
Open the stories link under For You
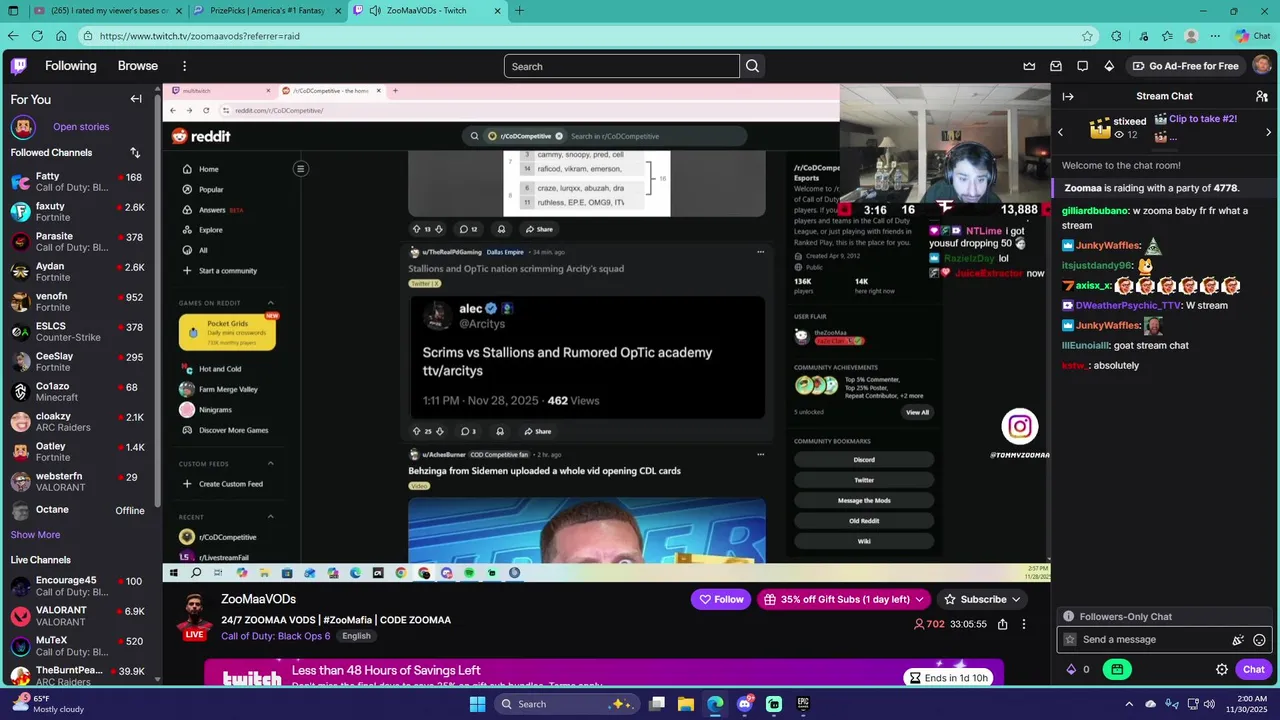coord(81,127)
